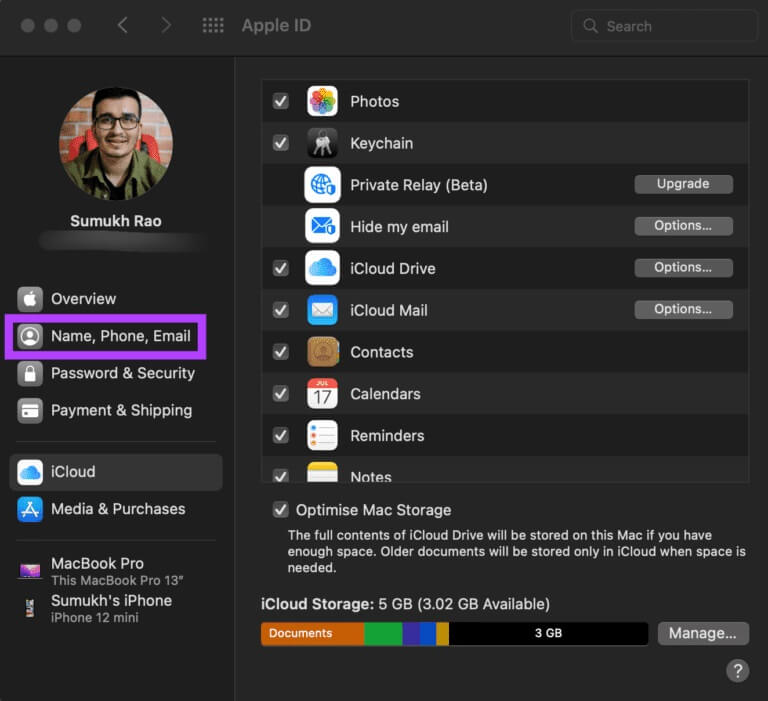Image resolution: width=768 pixels, height=701 pixels.
Task: Click the orange Documents storage segment
Action: coord(312,633)
